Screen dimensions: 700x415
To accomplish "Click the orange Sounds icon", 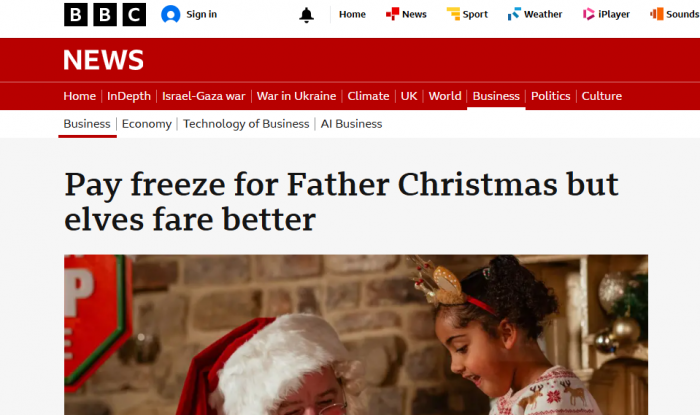I will pyautogui.click(x=657, y=14).
